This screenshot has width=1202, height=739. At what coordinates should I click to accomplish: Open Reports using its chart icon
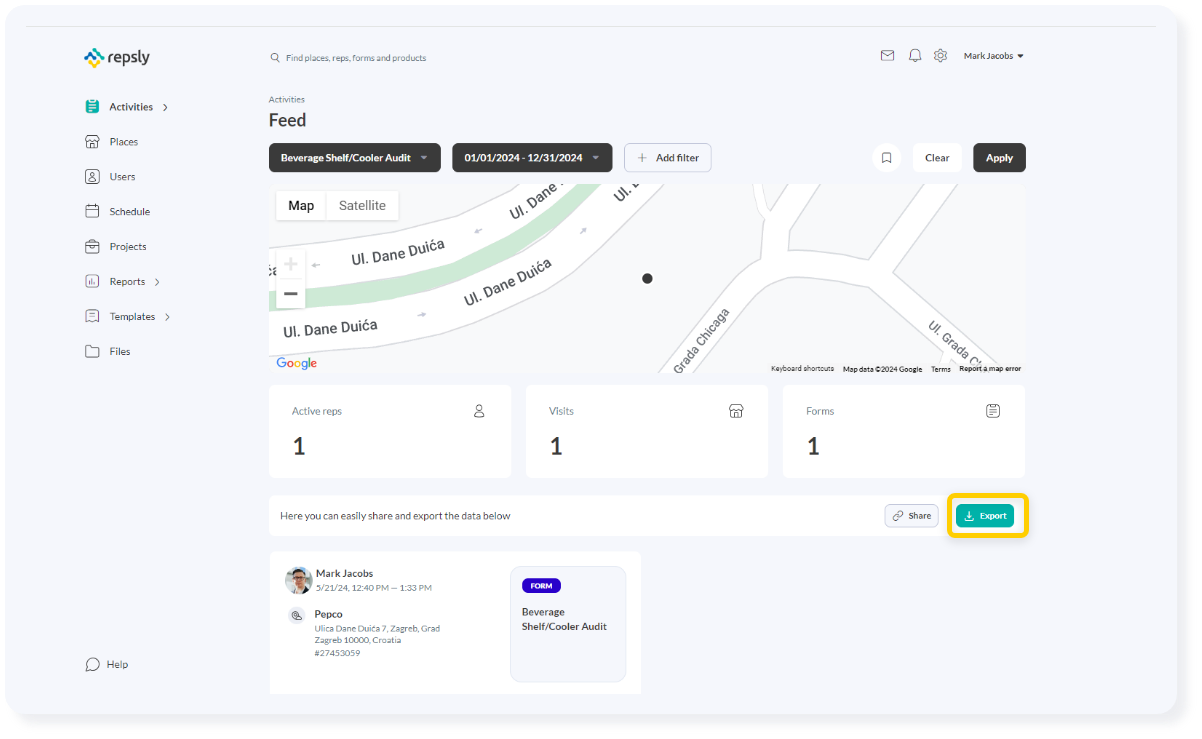click(91, 281)
